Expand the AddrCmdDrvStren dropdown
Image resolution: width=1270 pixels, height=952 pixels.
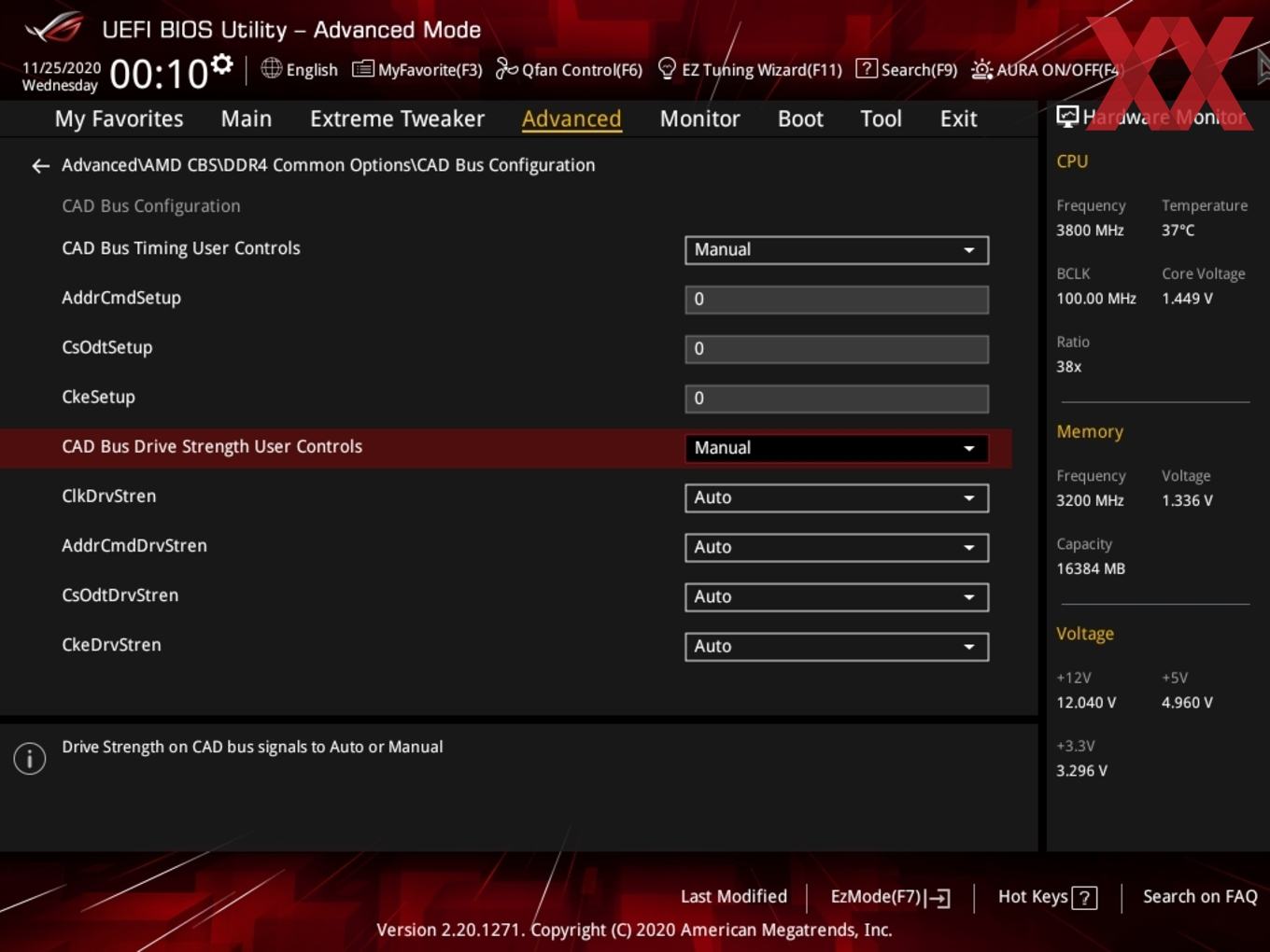[837, 547]
